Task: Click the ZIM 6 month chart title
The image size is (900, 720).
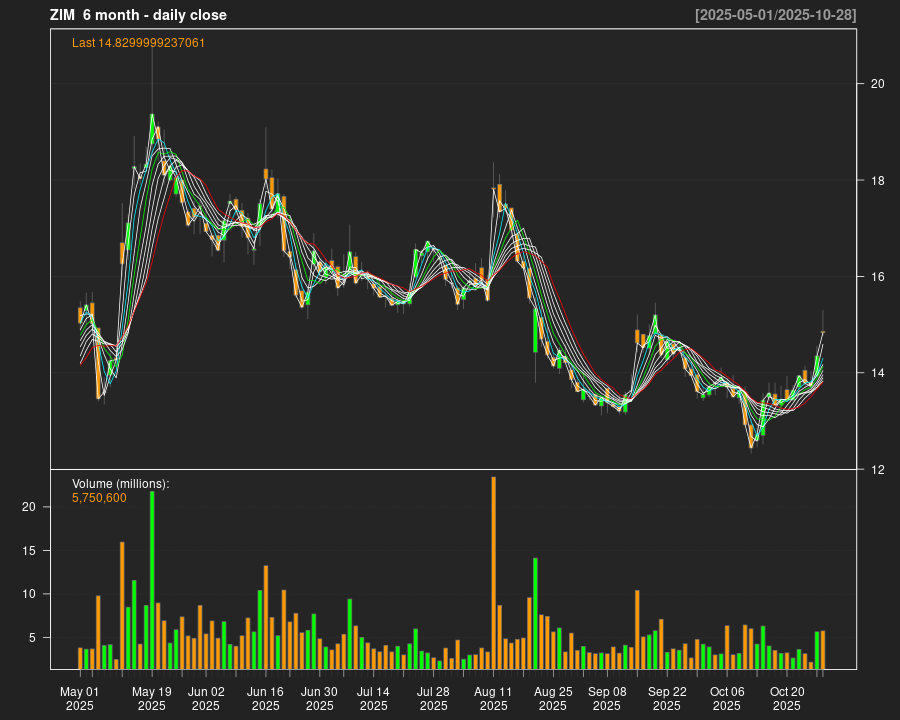Action: pyautogui.click(x=138, y=15)
